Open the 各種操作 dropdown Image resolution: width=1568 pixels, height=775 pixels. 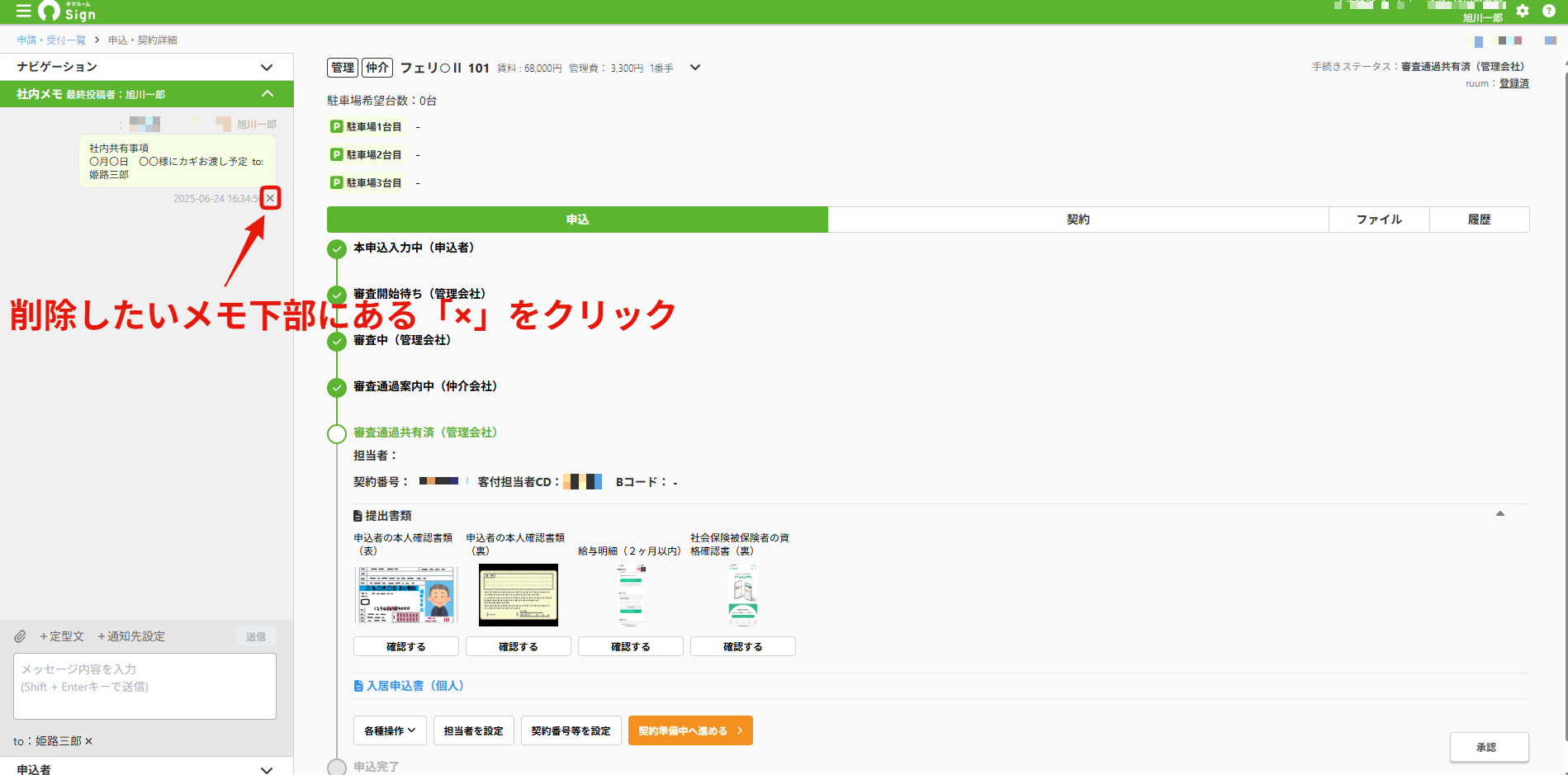pyautogui.click(x=390, y=730)
